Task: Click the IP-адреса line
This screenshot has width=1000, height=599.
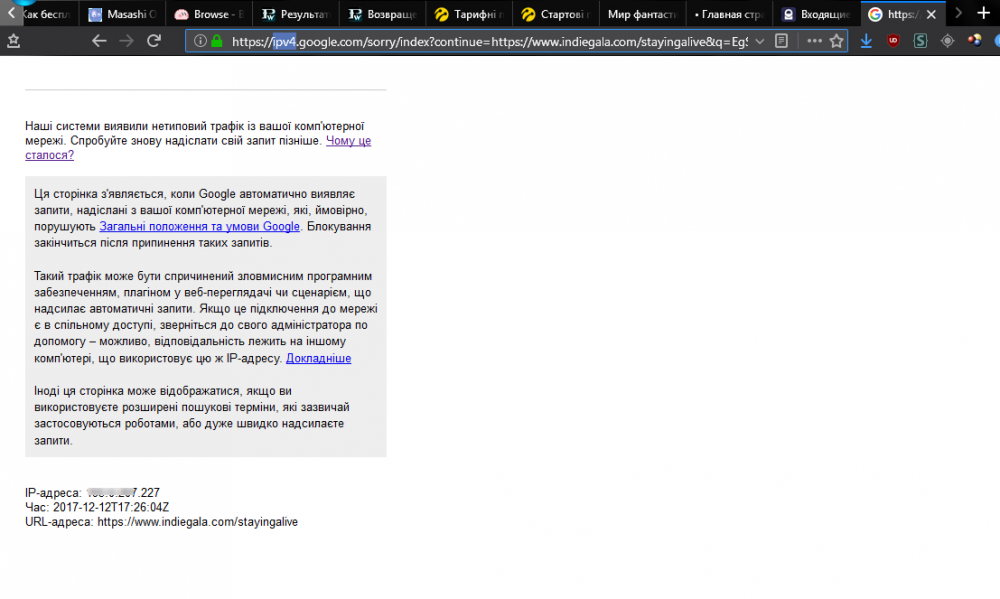Action: (x=92, y=493)
